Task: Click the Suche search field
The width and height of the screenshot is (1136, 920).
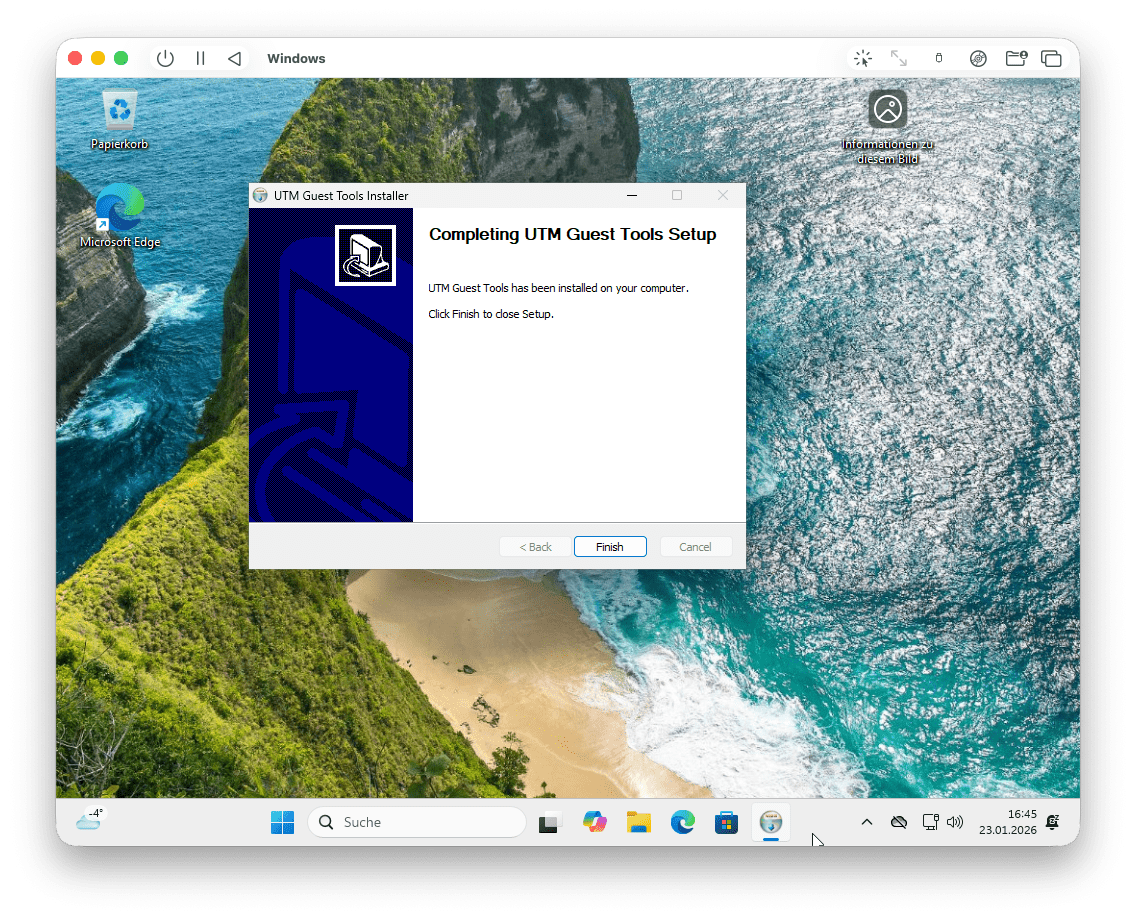Action: (x=417, y=822)
